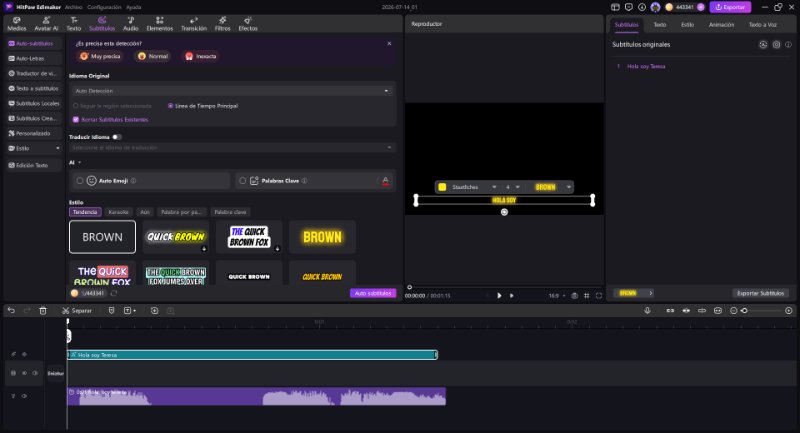Viewport: 800px width, 433px height.
Task: Play the video preview
Action: [499, 295]
